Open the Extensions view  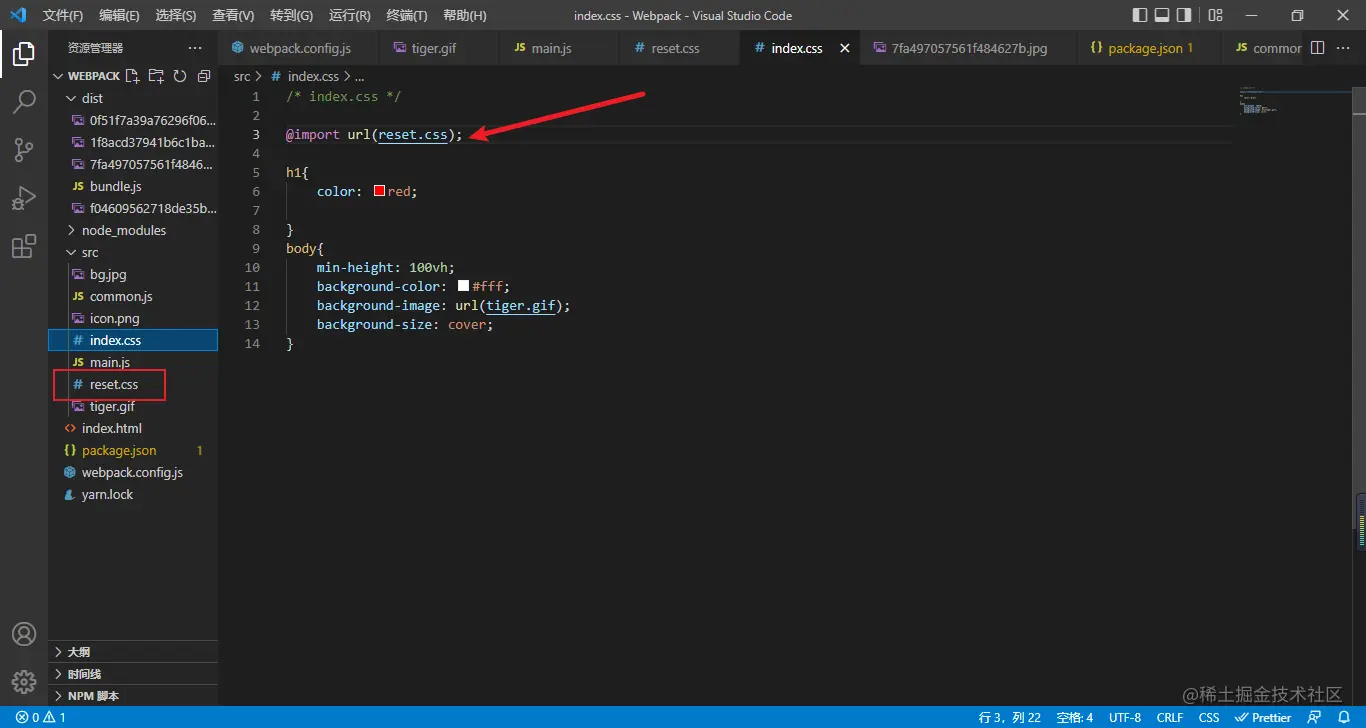click(x=24, y=247)
